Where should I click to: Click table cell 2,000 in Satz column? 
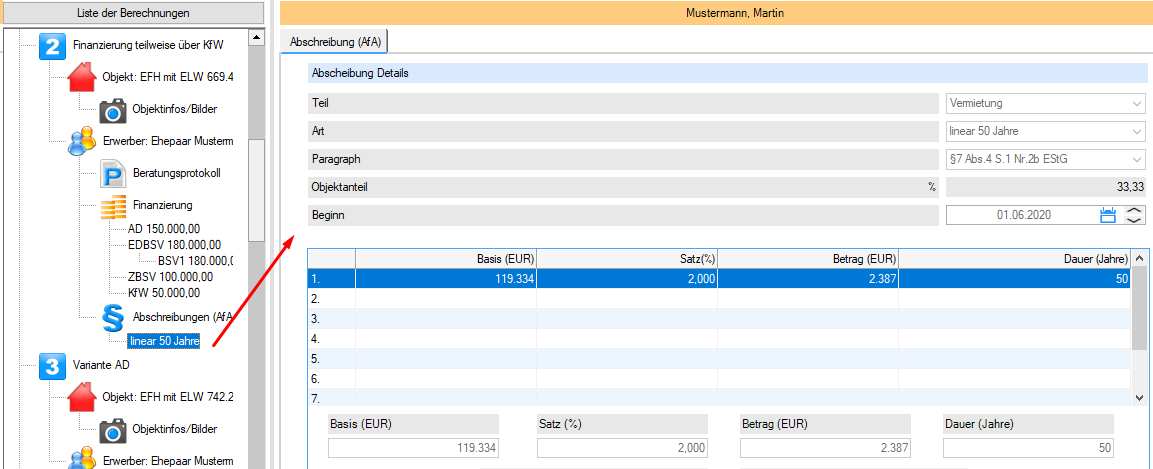click(627, 279)
